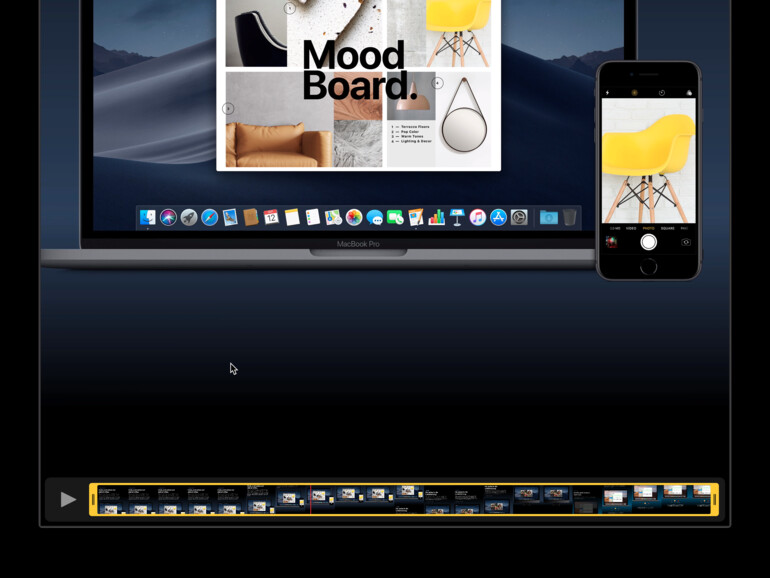Open Messages blue bubble icon in dock
The image size is (770, 578).
374,217
